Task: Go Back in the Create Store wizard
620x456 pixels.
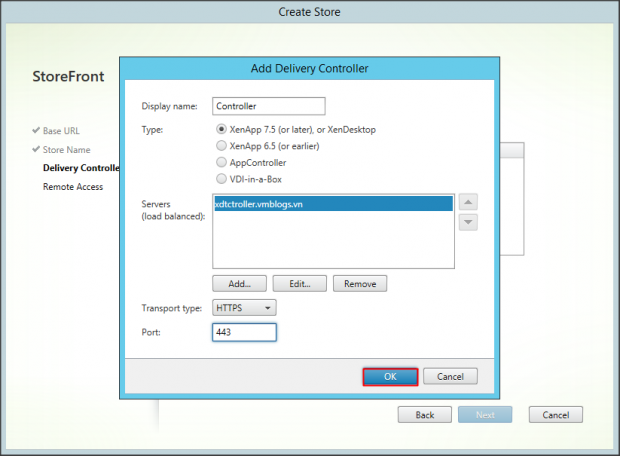Action: tap(425, 414)
